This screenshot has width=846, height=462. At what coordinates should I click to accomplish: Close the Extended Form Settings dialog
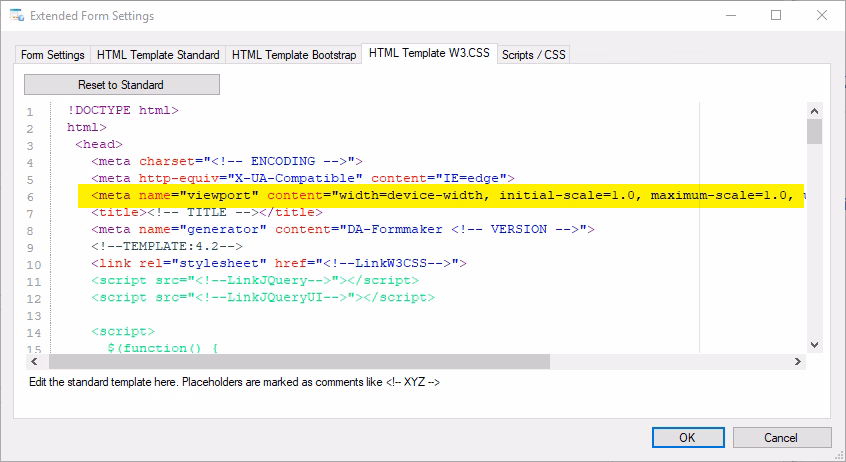click(x=822, y=16)
